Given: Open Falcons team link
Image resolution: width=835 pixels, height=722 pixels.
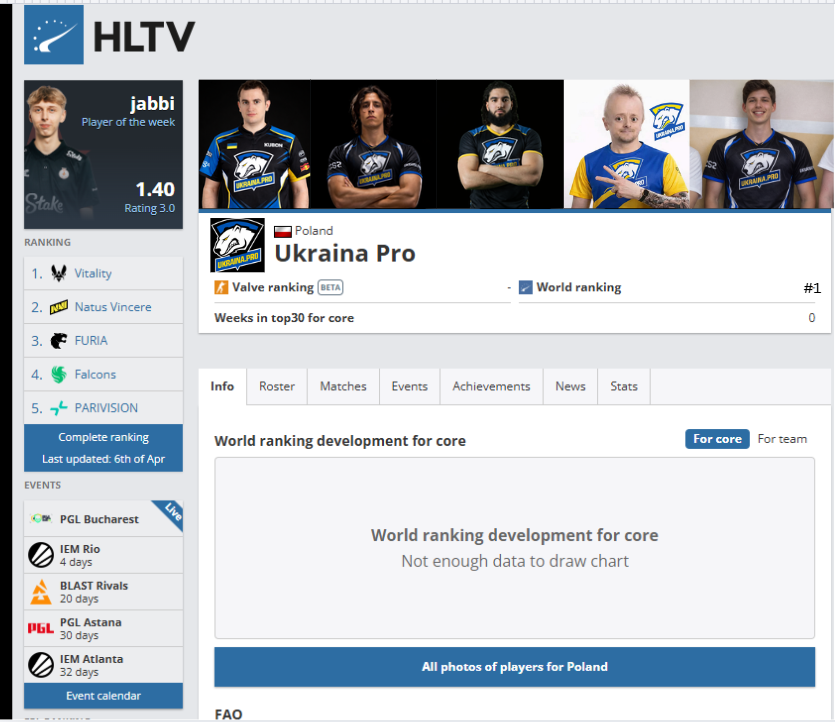Looking at the screenshot, I should pos(95,374).
